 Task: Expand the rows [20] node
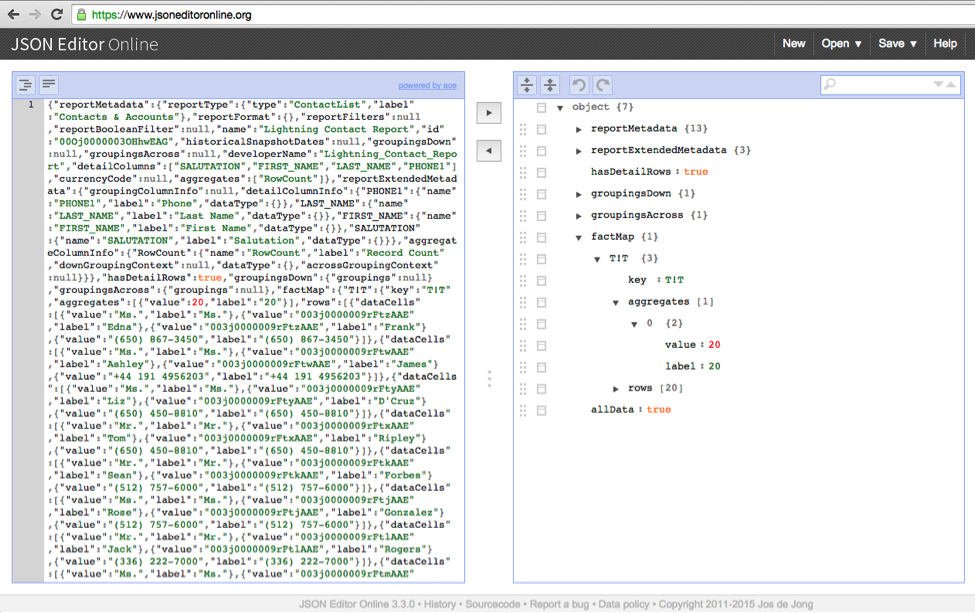tap(616, 389)
